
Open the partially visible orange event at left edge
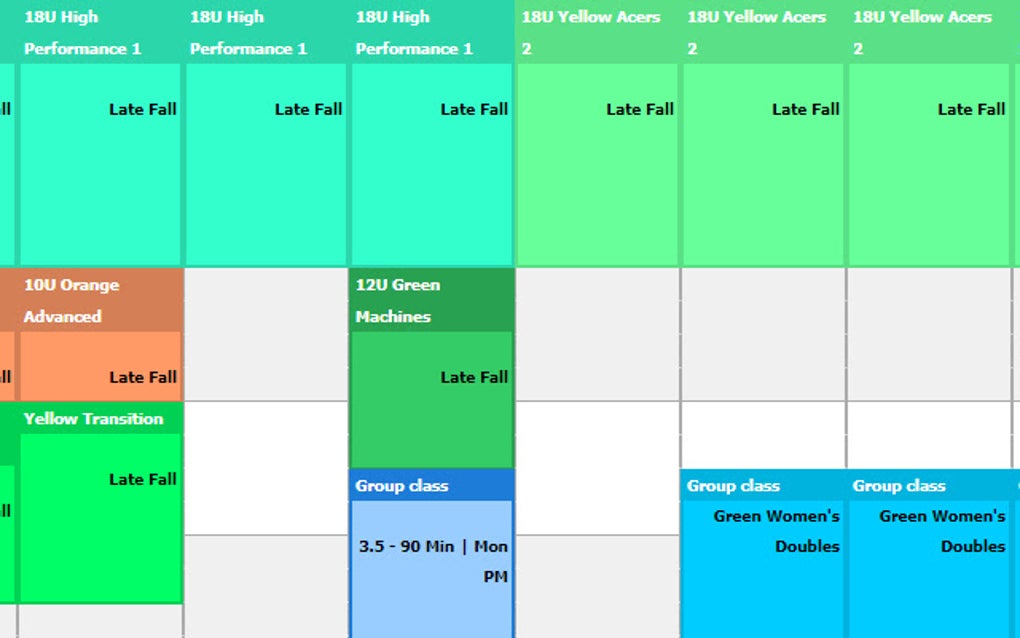click(x=6, y=365)
